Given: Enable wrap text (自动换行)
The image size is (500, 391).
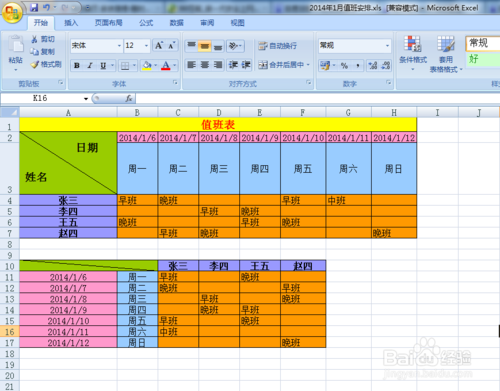Looking at the screenshot, I should (278, 46).
